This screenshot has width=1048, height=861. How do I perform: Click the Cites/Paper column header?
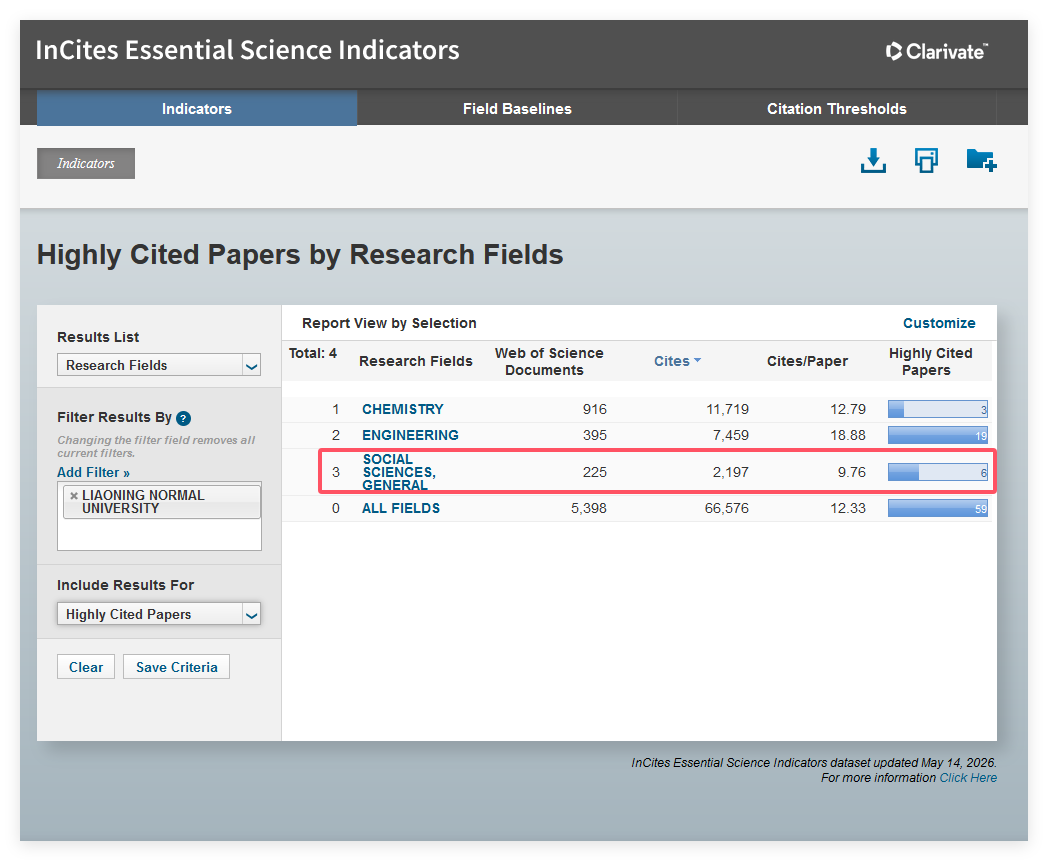pyautogui.click(x=807, y=361)
